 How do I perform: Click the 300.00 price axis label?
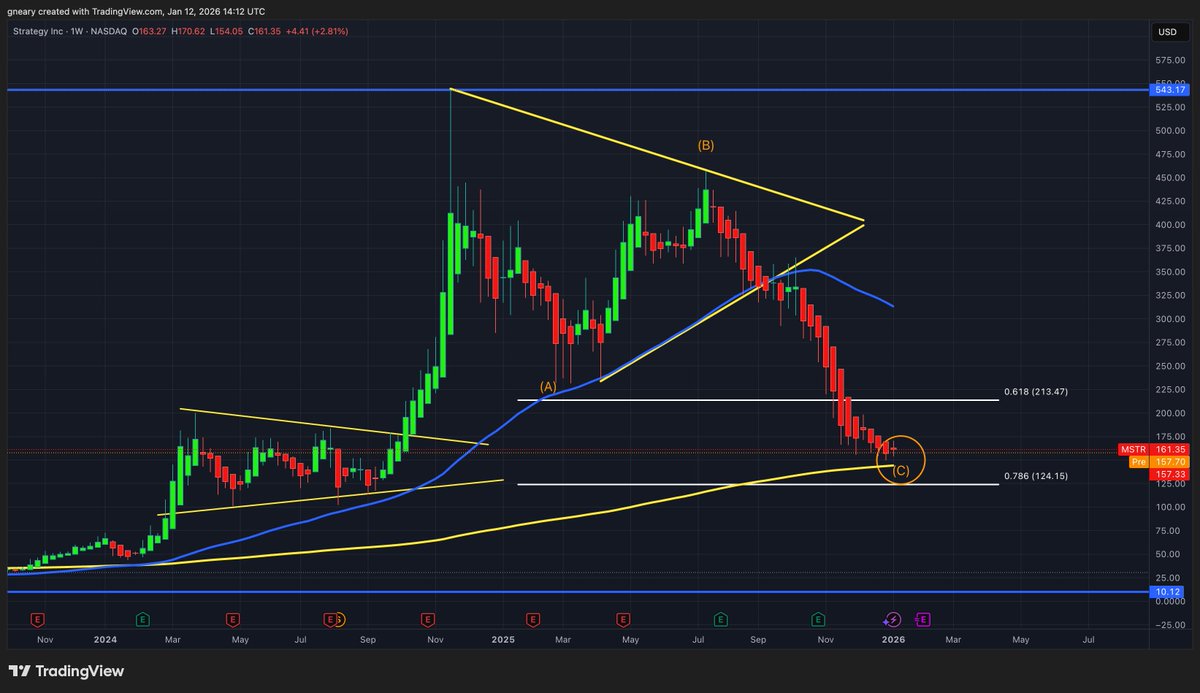(1169, 319)
